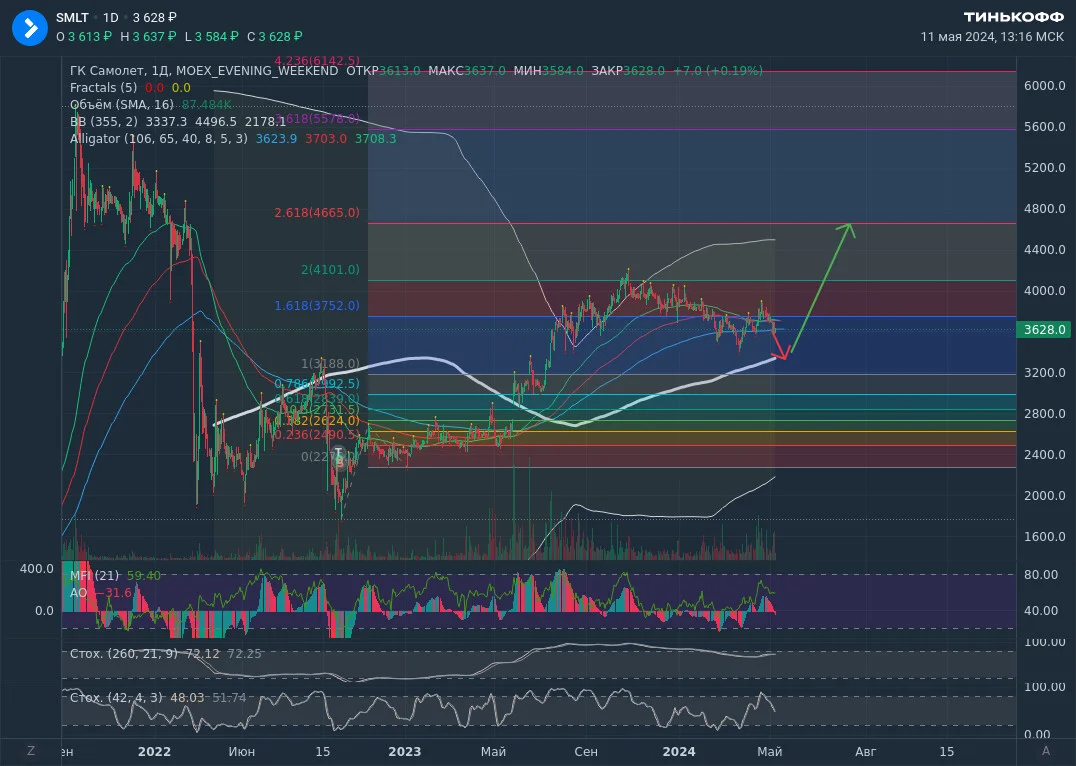Click the 2.618(4665.0) Fibonacci level label

(x=317, y=213)
